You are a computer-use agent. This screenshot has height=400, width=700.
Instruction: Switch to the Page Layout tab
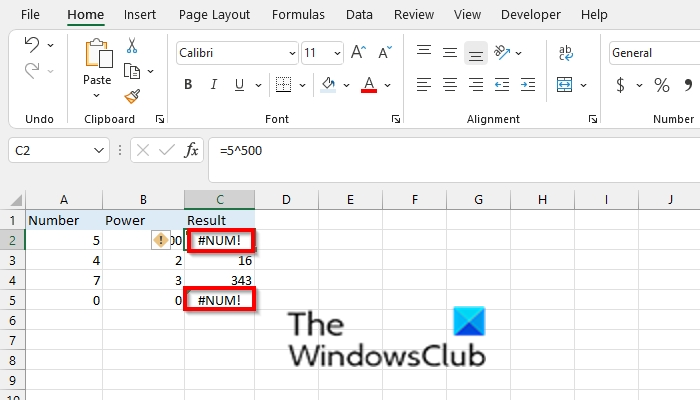coord(214,15)
